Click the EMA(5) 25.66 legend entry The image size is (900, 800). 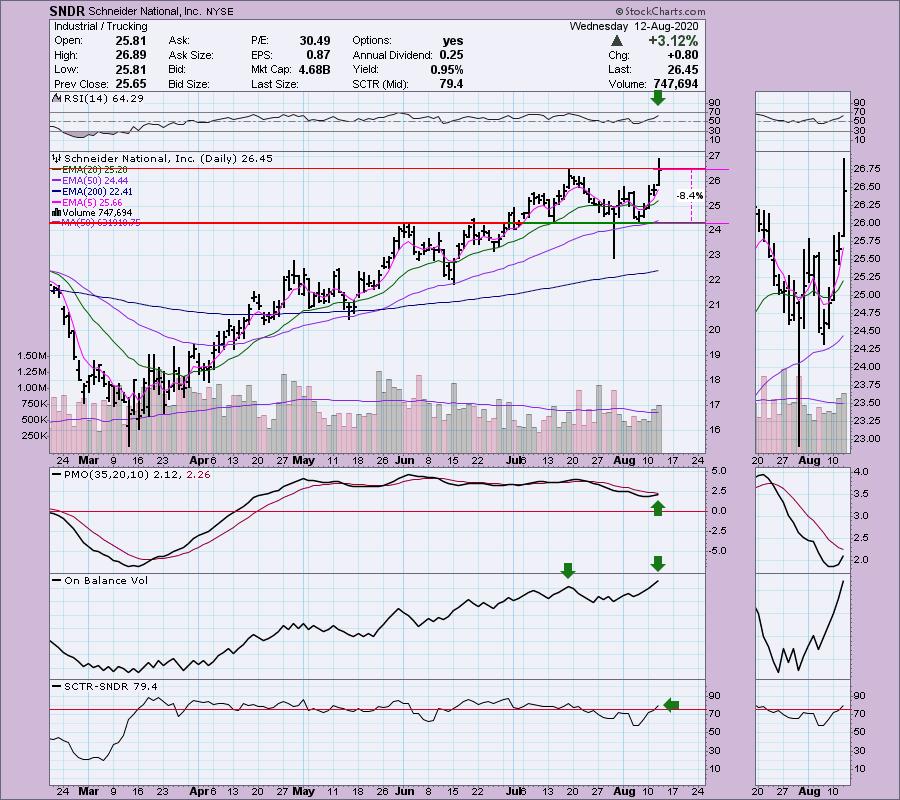(92, 203)
